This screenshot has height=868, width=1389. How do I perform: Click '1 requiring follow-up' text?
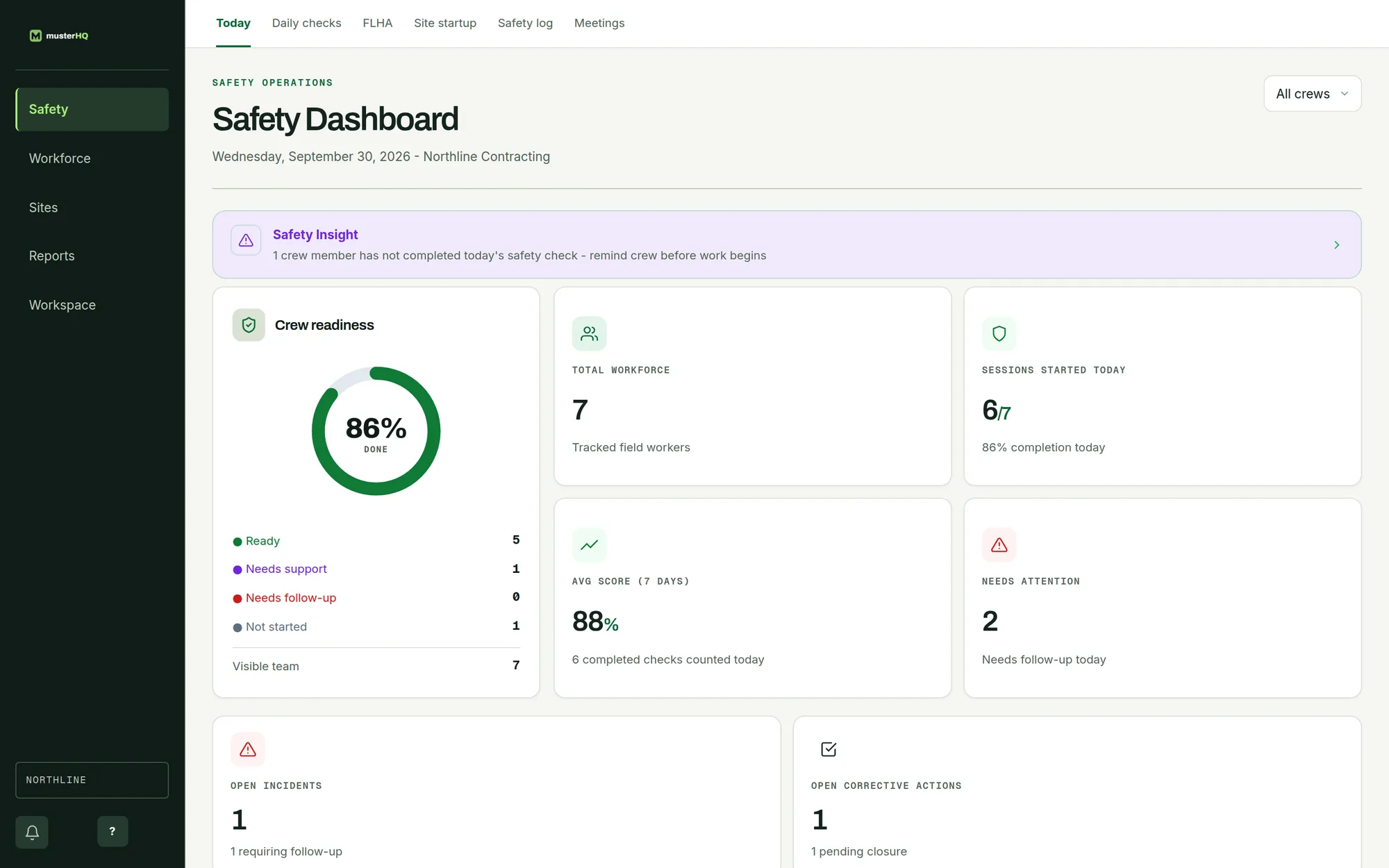click(286, 851)
